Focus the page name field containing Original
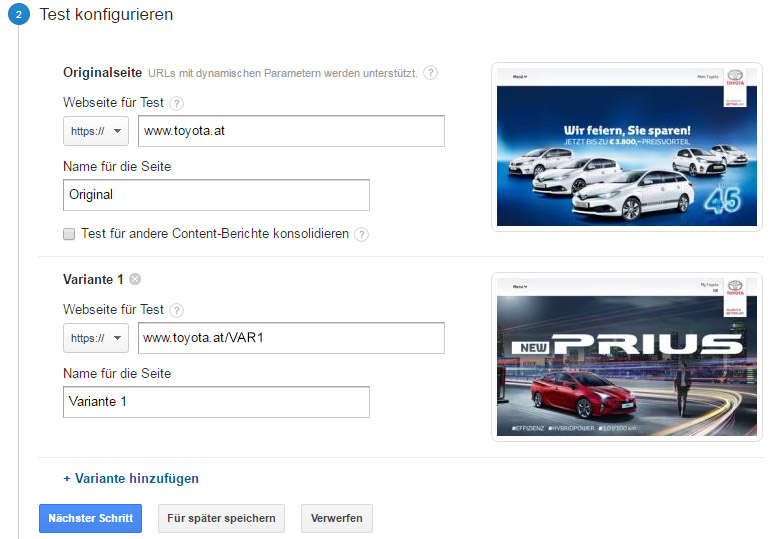778x539 pixels. click(216, 195)
